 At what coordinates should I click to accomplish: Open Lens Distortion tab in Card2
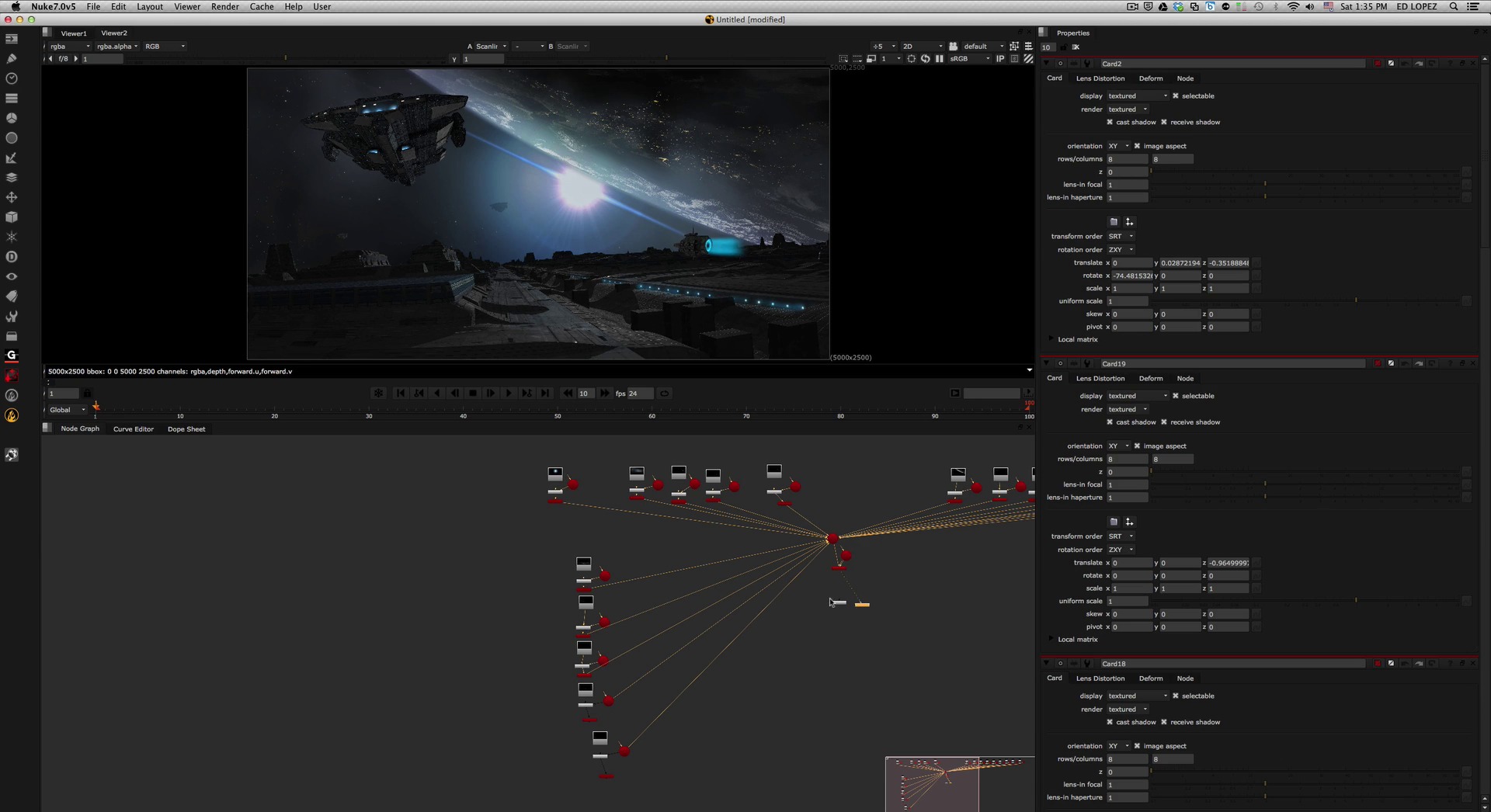click(1100, 78)
